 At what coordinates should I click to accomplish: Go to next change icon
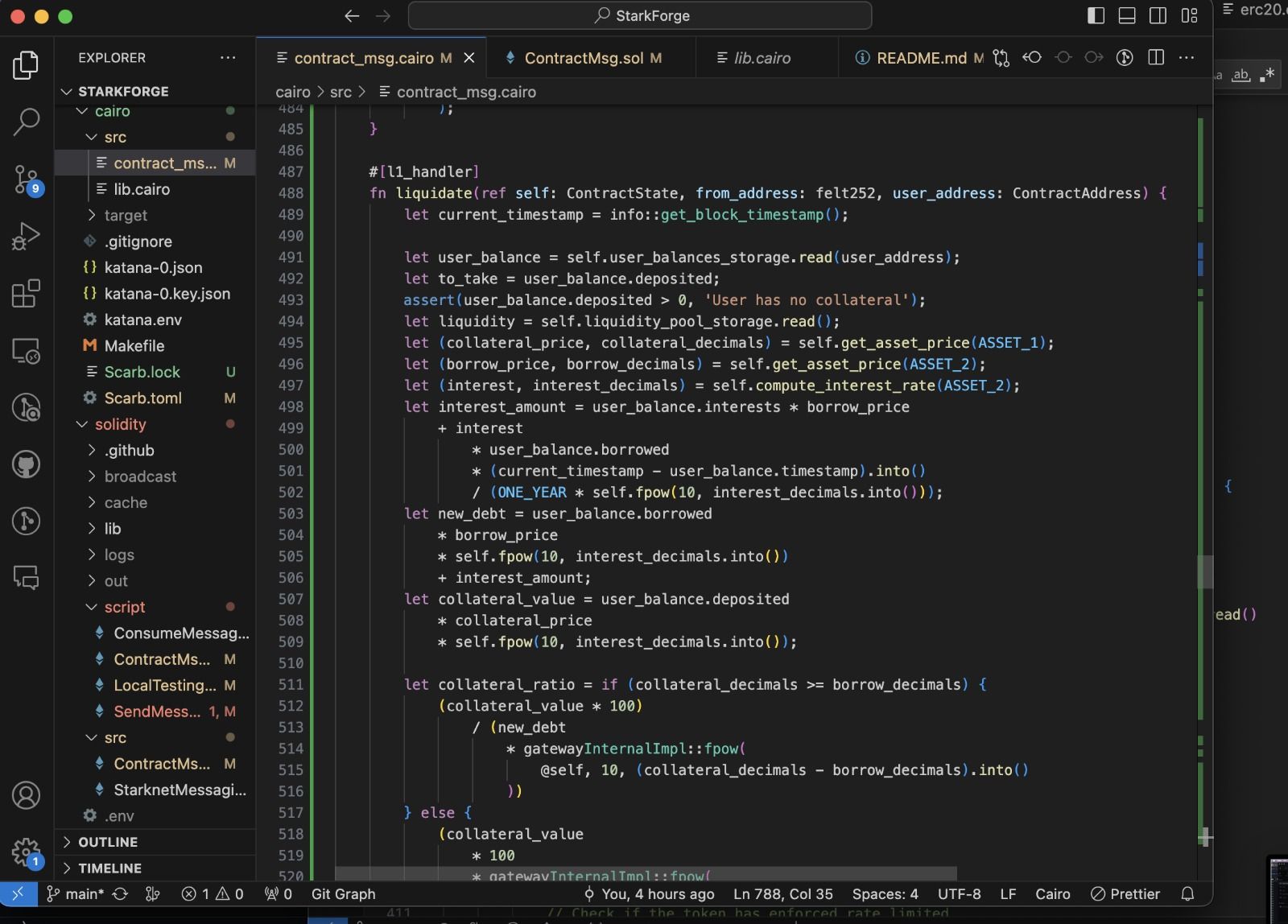pyautogui.click(x=1094, y=58)
